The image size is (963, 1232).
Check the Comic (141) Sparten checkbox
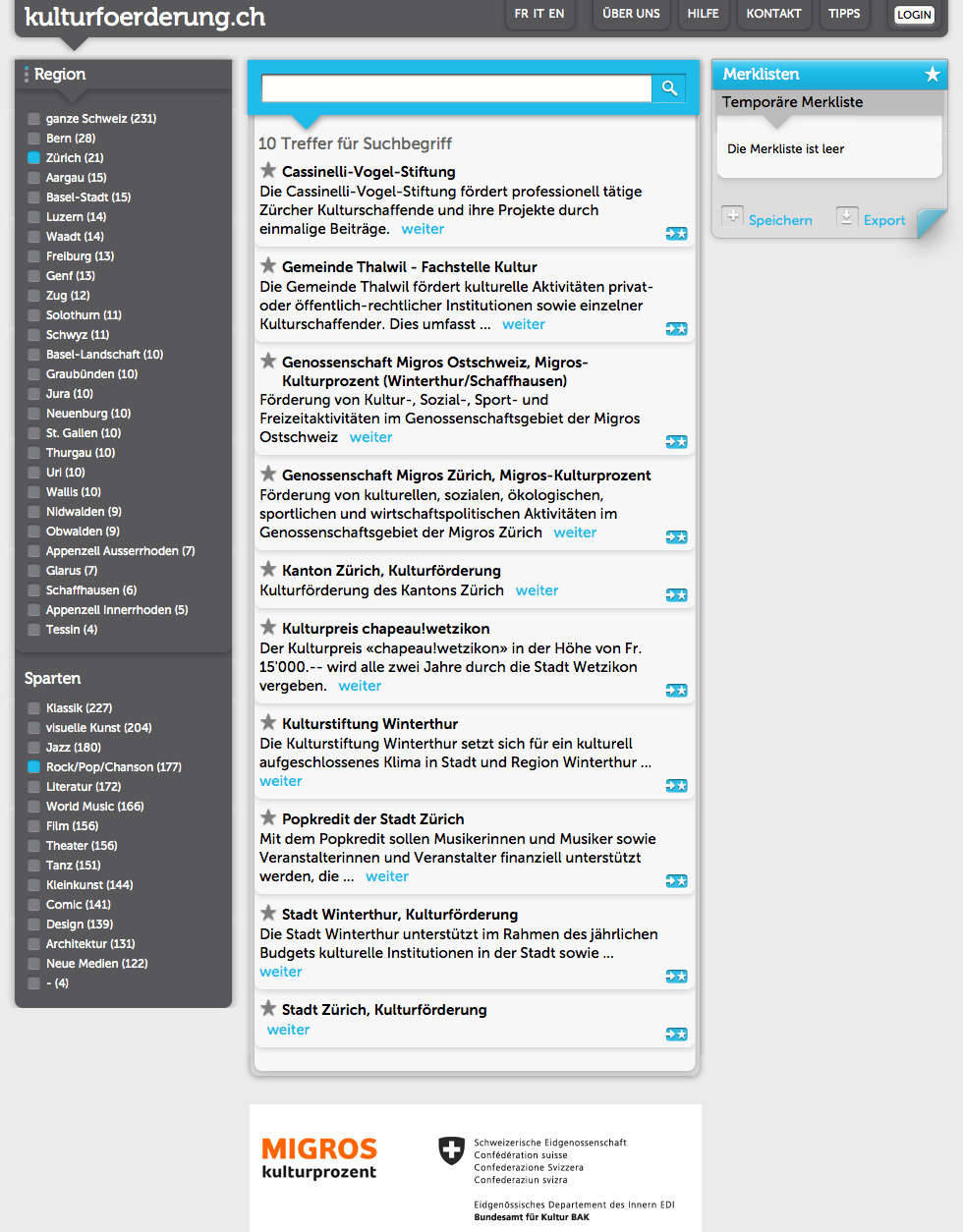coord(34,905)
